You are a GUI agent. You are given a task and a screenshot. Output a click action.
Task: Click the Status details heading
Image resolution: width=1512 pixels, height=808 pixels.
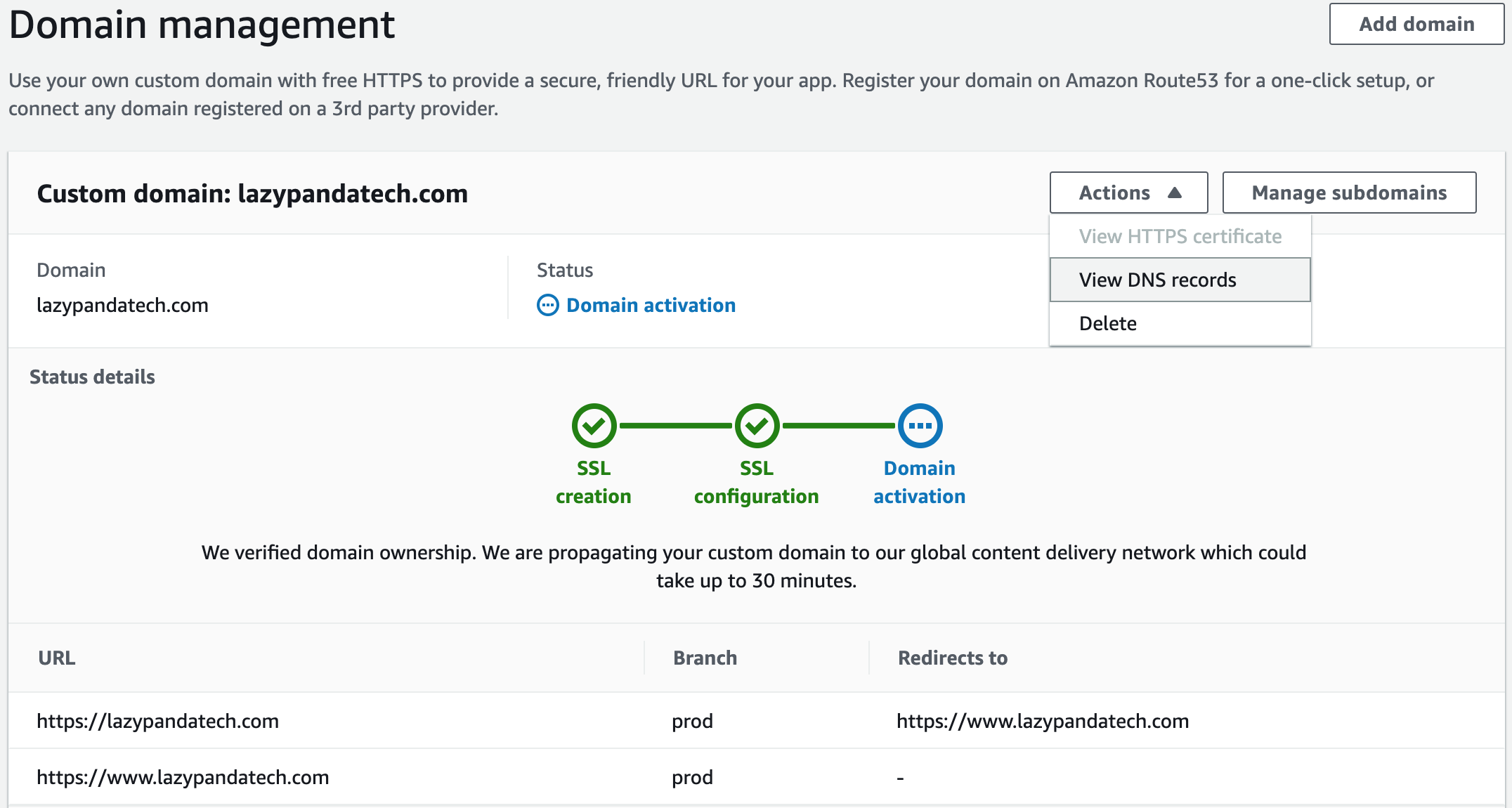pos(92,377)
